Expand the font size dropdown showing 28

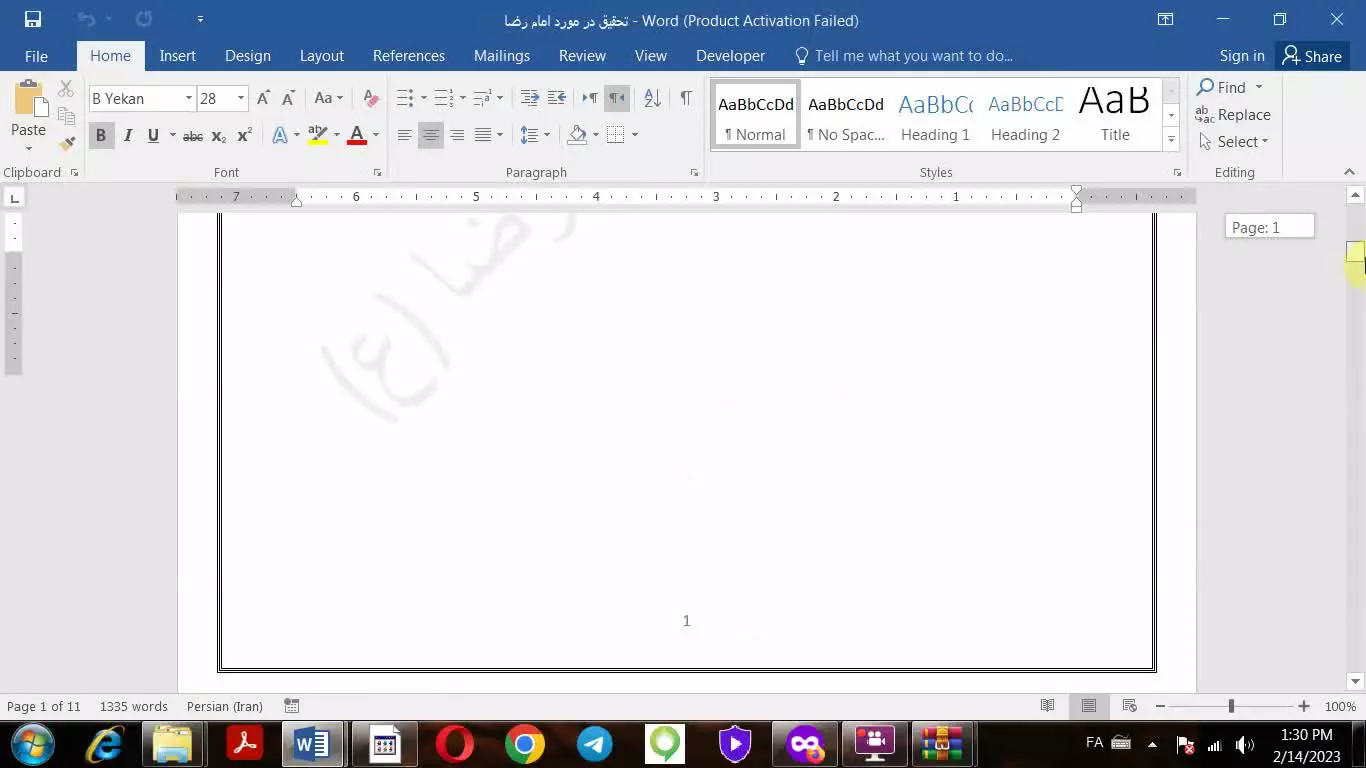pos(241,98)
